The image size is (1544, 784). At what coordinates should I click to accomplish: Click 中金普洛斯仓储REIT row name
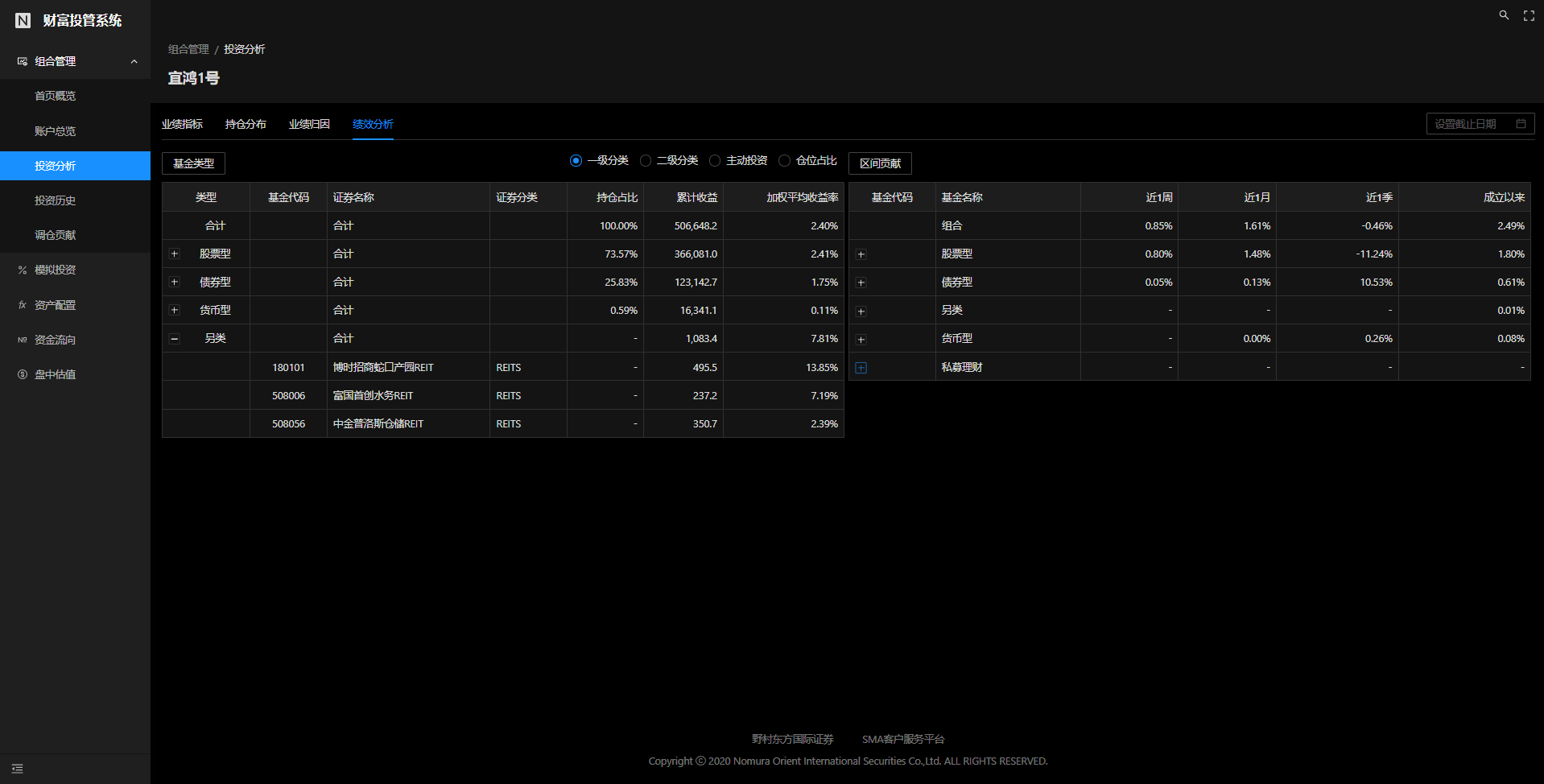click(378, 423)
